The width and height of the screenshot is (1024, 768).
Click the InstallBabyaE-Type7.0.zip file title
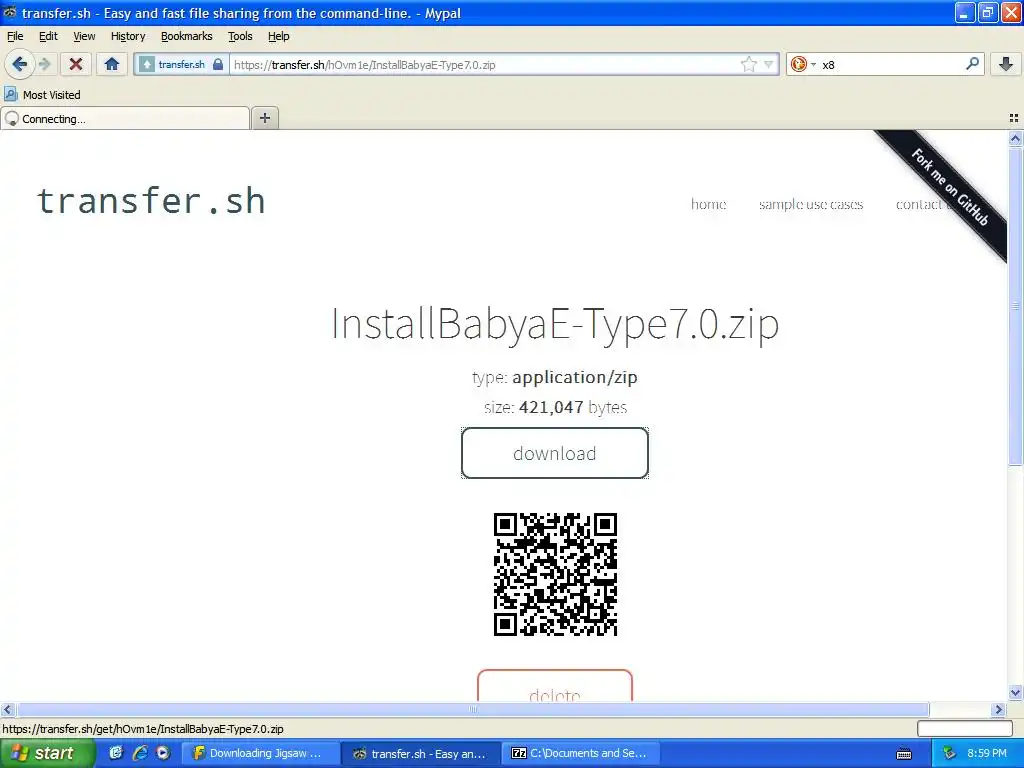[555, 323]
